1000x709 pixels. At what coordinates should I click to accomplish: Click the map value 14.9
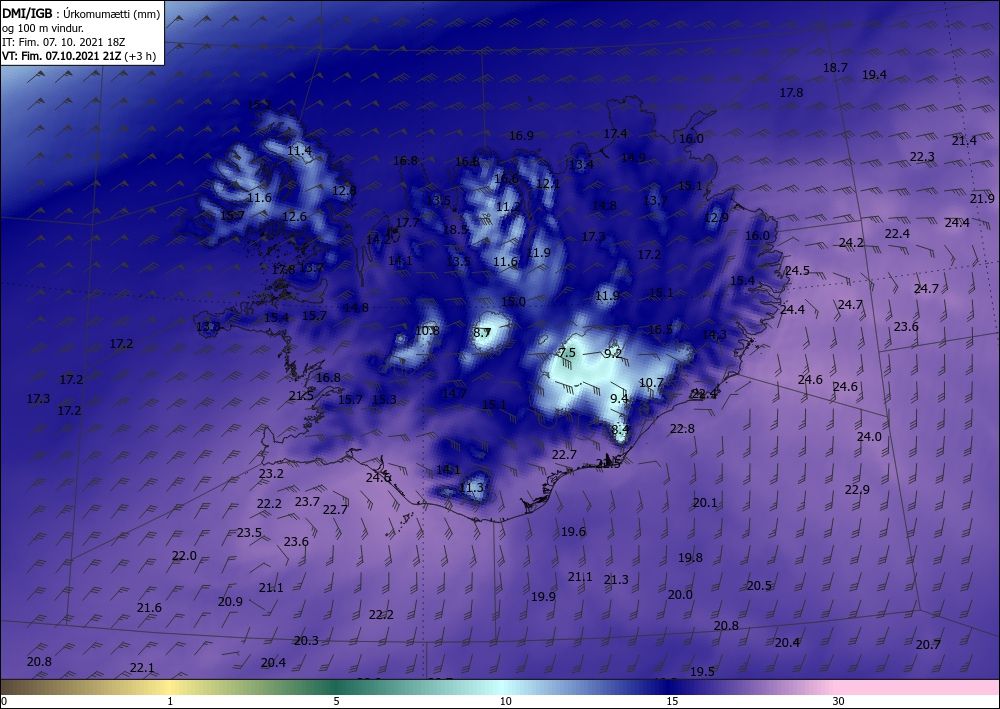[x=633, y=158]
